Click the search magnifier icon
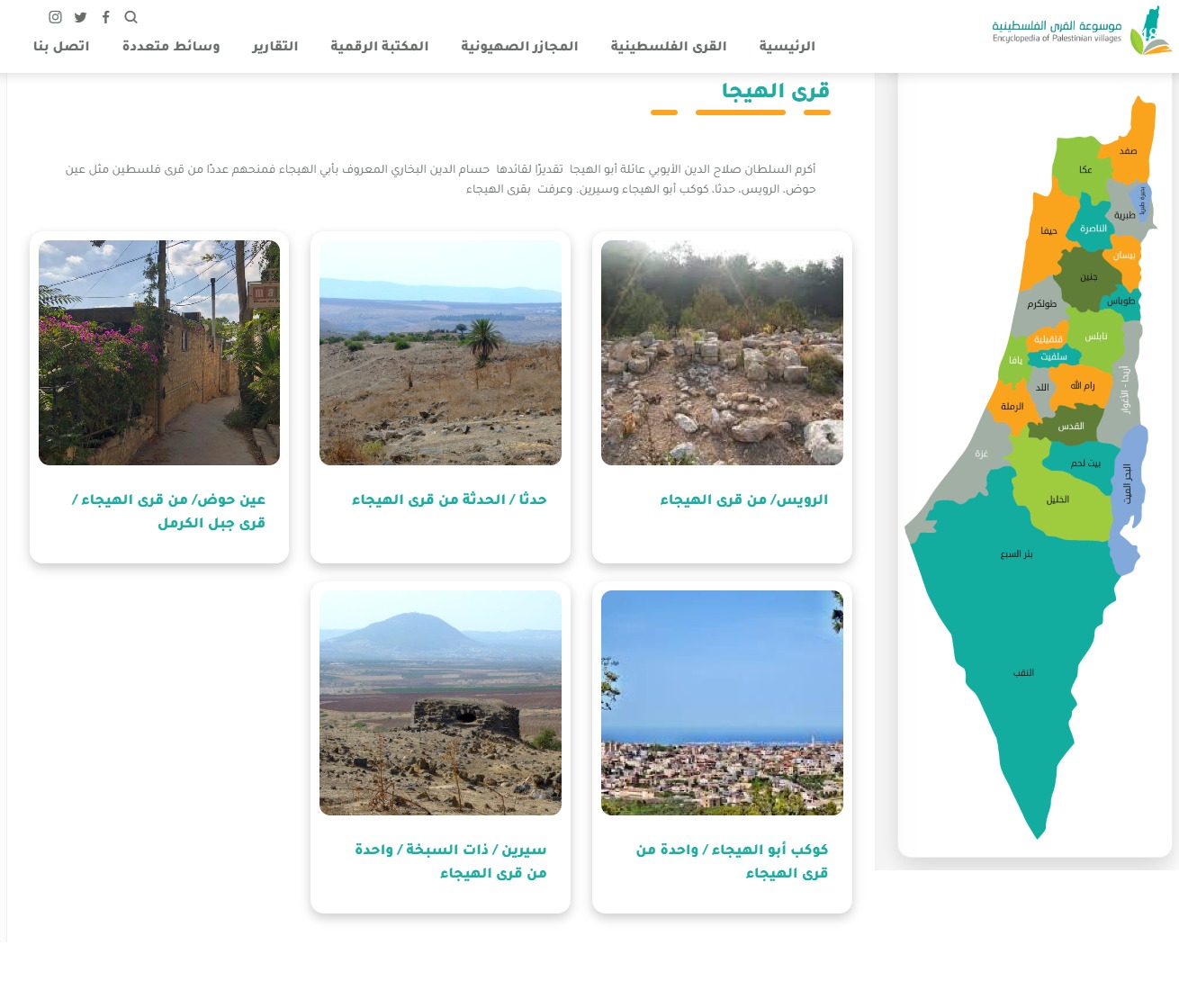 pos(131,17)
